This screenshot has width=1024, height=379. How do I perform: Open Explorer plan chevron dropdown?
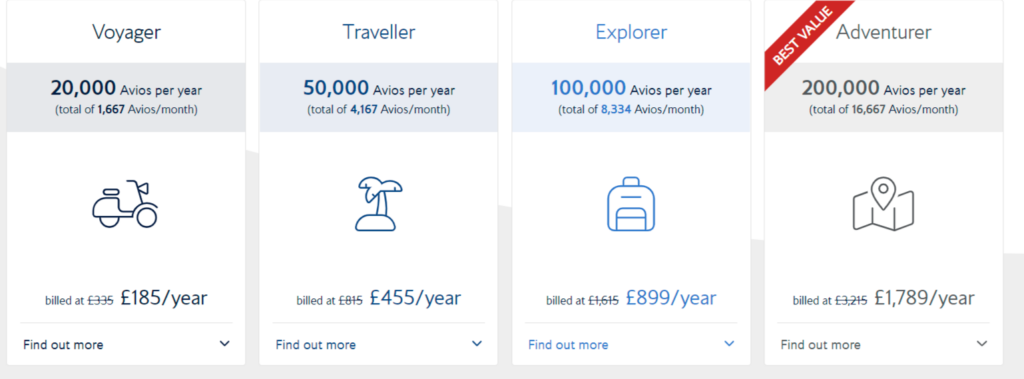tap(729, 344)
